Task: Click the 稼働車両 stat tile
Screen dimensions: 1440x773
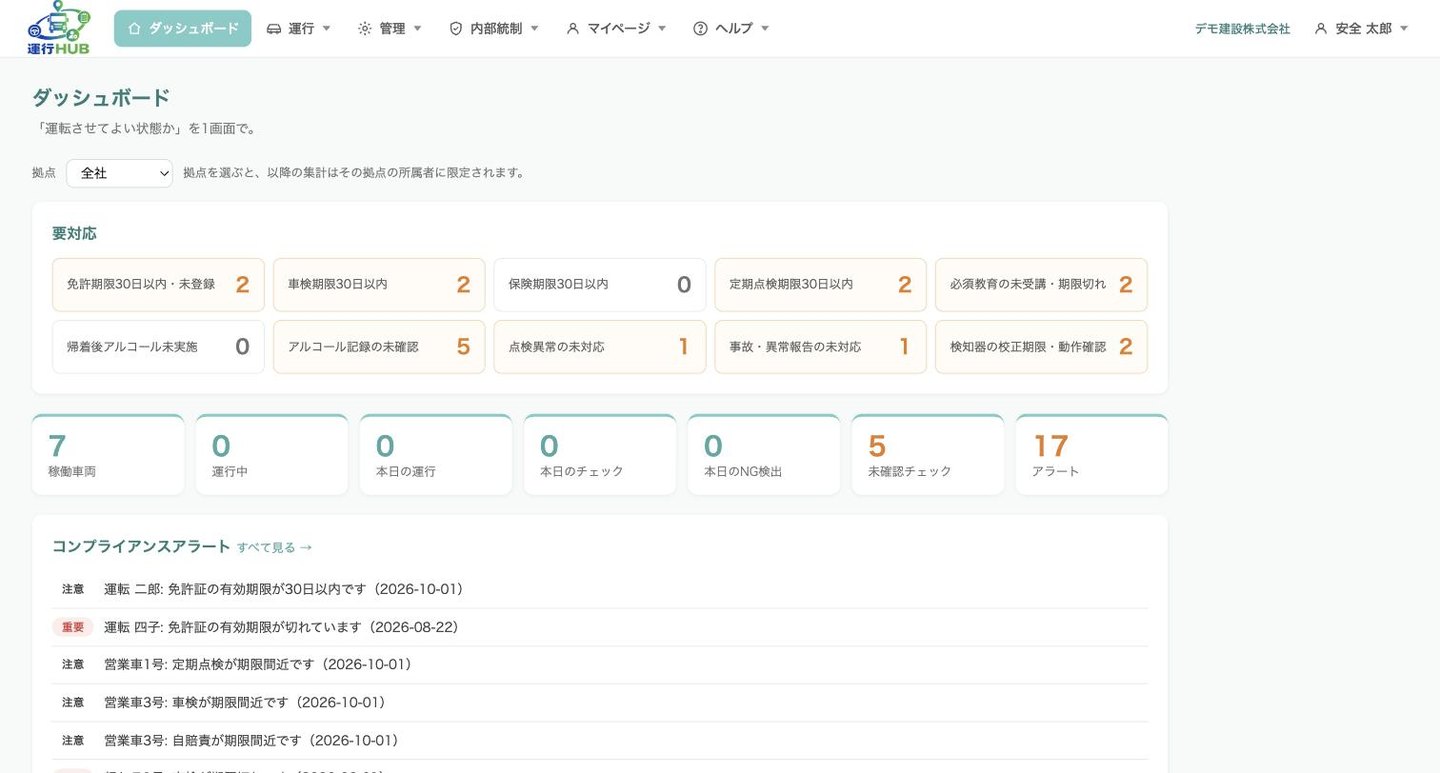Action: 108,455
